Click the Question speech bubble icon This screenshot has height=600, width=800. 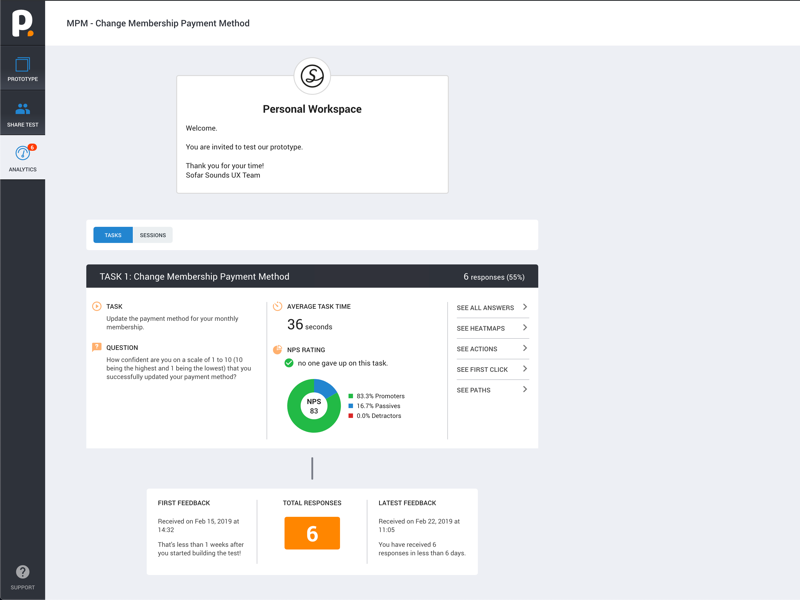click(x=96, y=347)
